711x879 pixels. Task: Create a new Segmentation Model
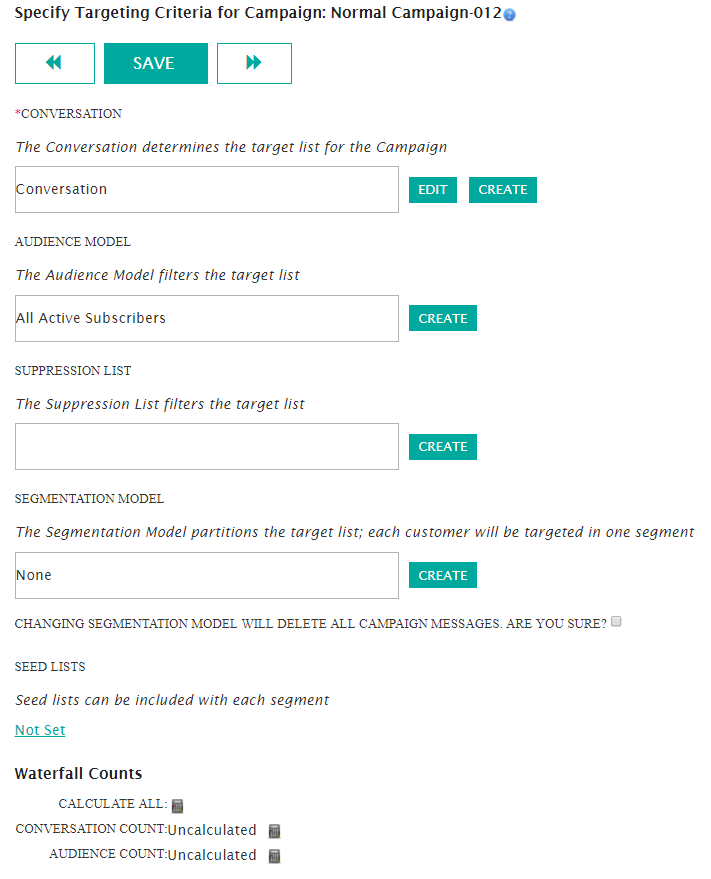443,575
